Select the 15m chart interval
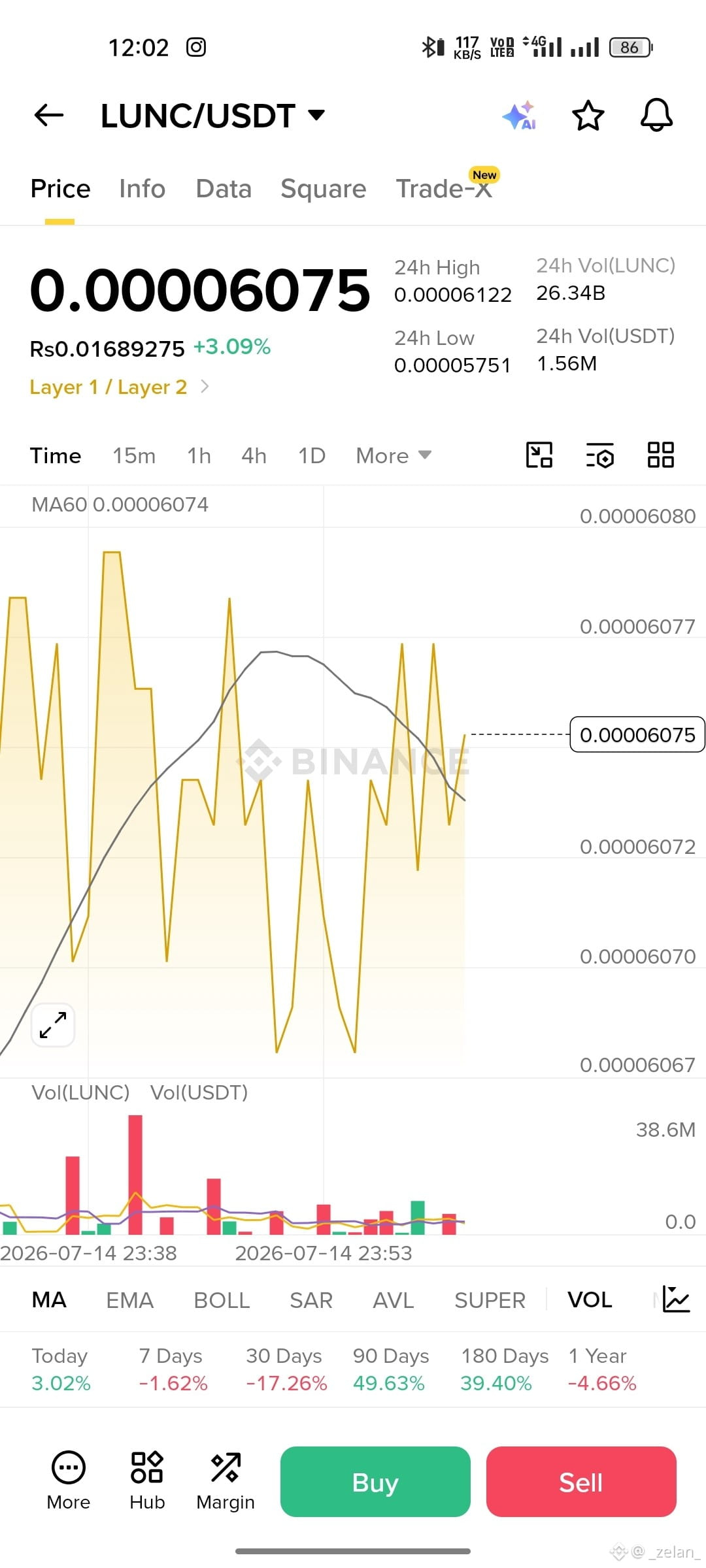The height and width of the screenshot is (1568, 706). click(x=134, y=455)
